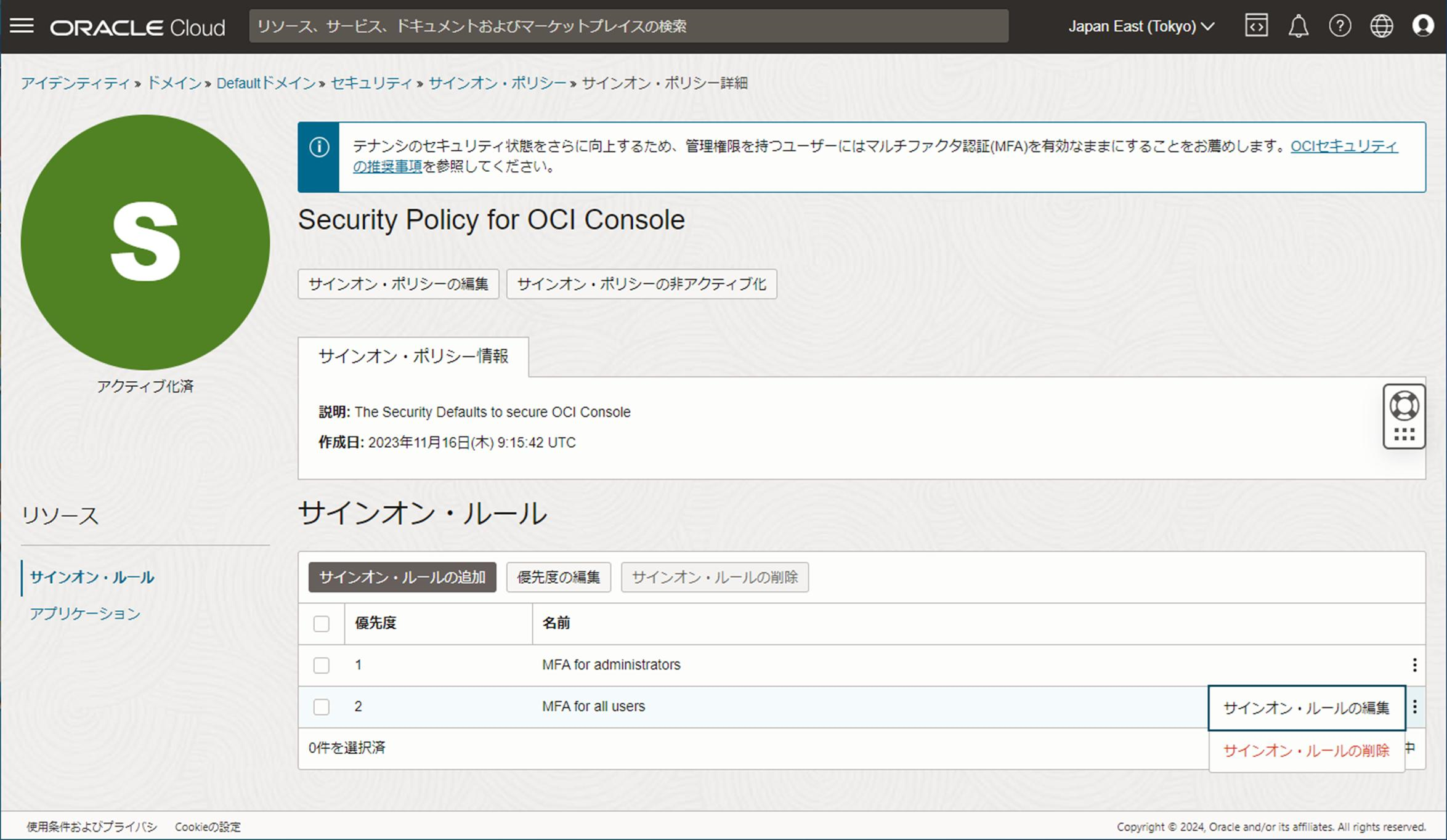Open actions menu for MFA for administrators row
1447x840 pixels.
coord(1414,664)
